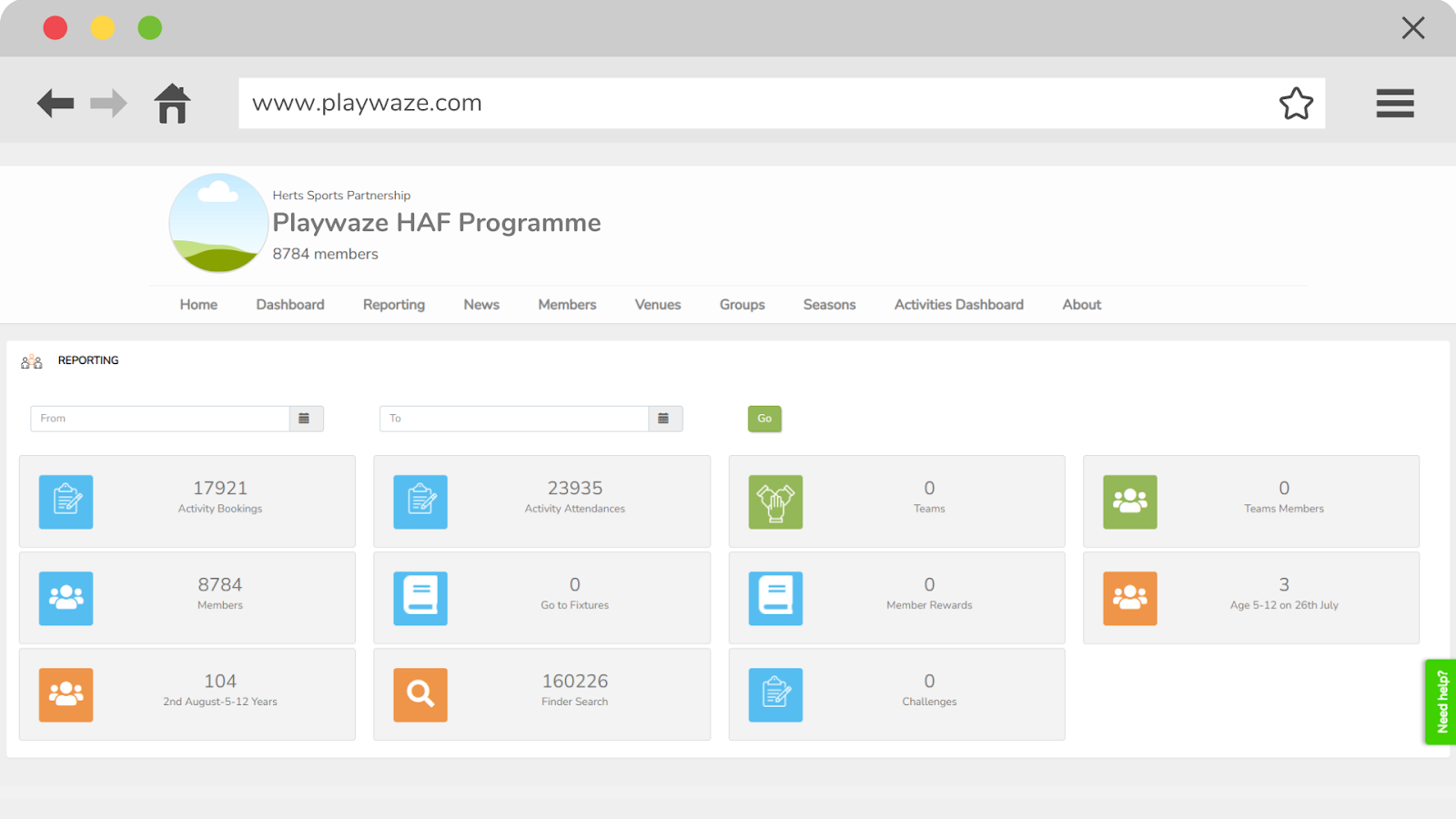Click the green Go button

(764, 419)
